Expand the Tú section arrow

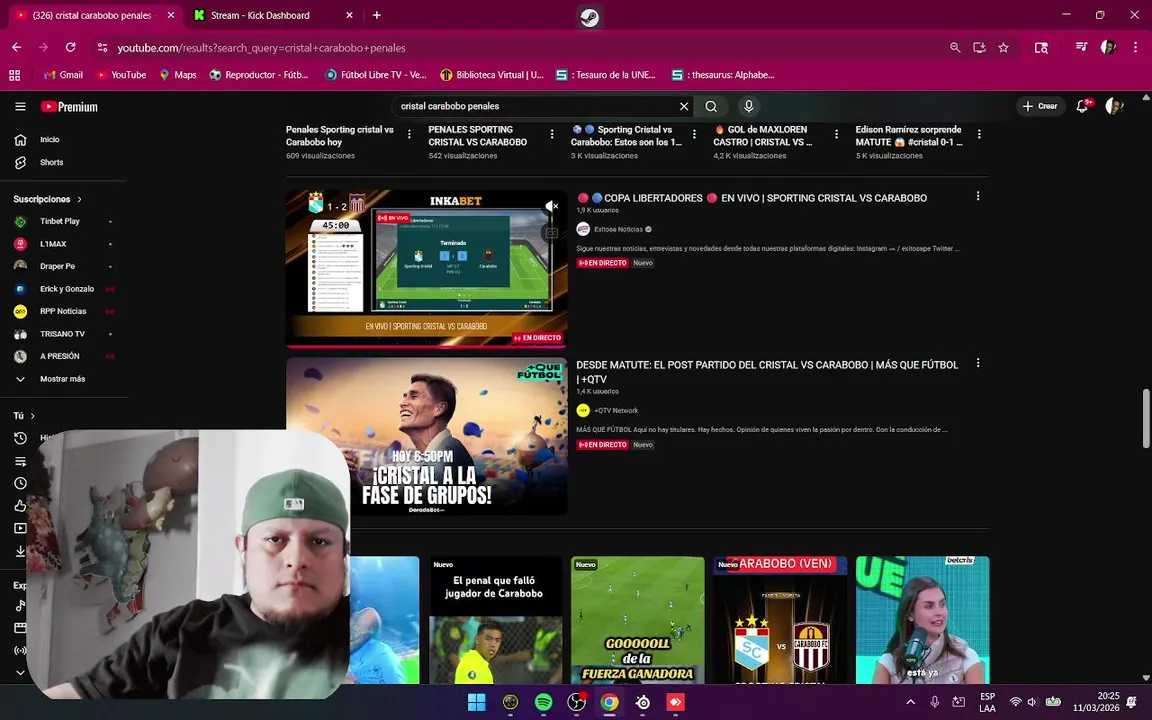click(32, 416)
